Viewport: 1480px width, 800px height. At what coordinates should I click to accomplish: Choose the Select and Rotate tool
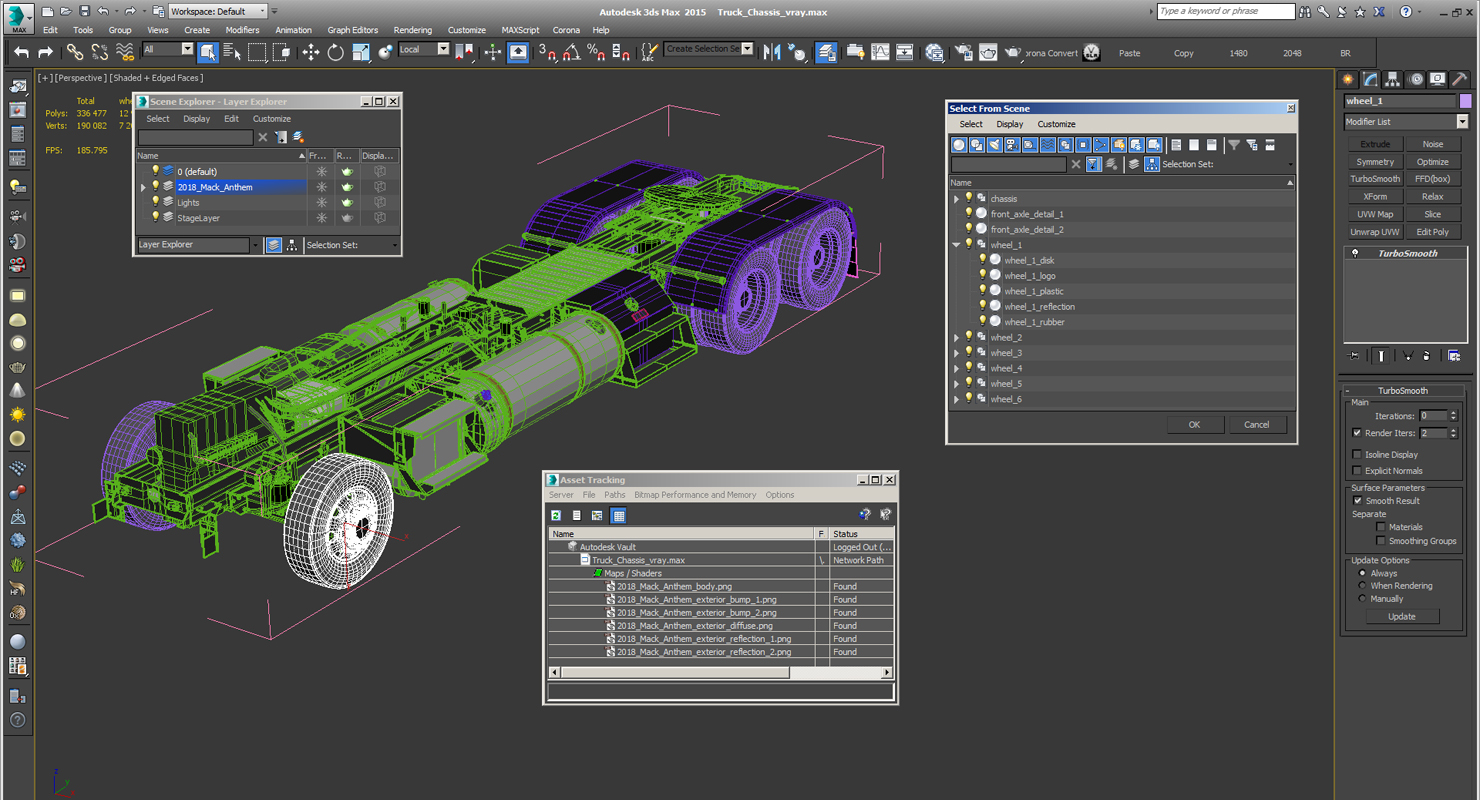pos(336,52)
